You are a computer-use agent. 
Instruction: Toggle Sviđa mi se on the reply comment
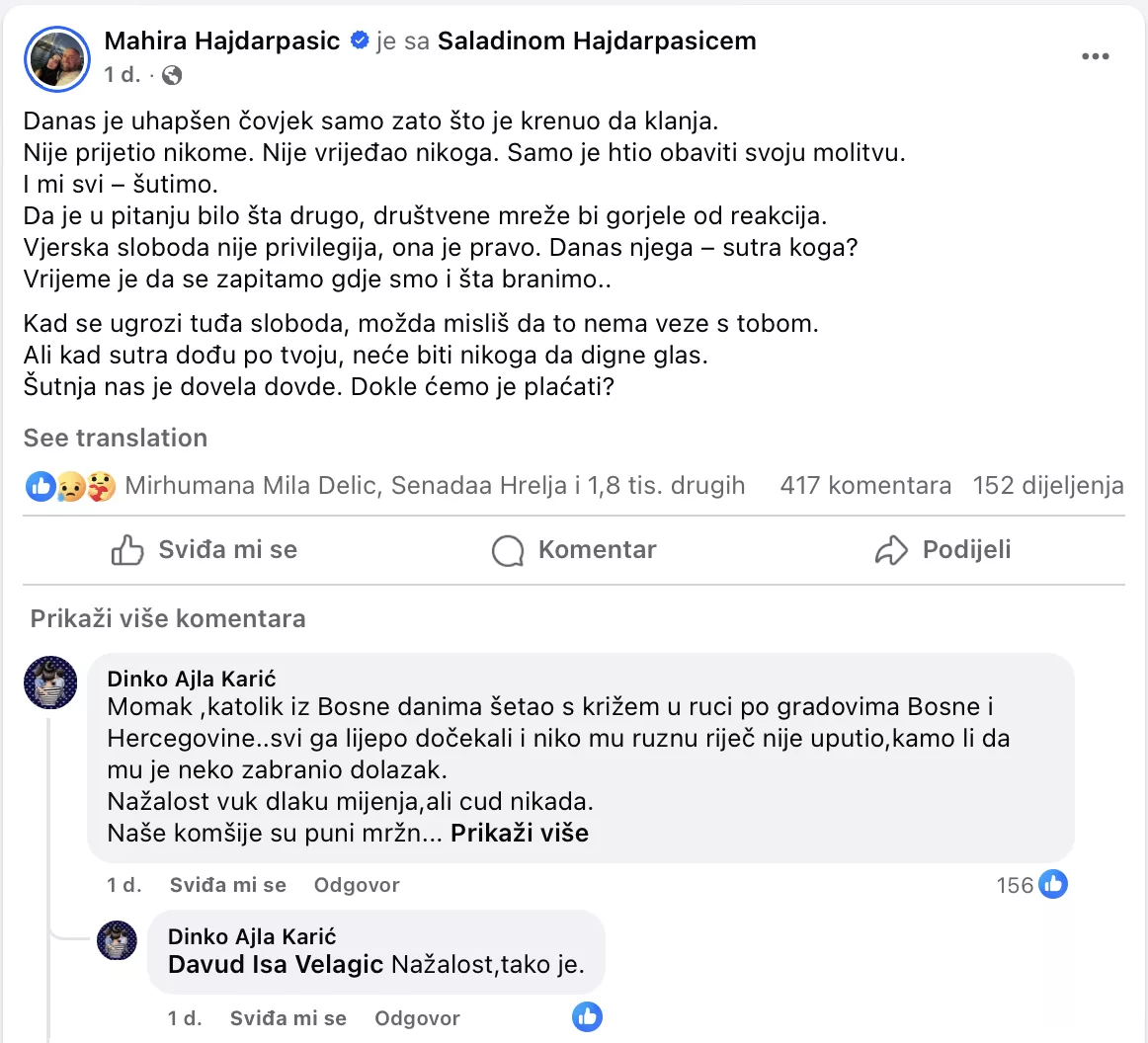pos(287,1018)
